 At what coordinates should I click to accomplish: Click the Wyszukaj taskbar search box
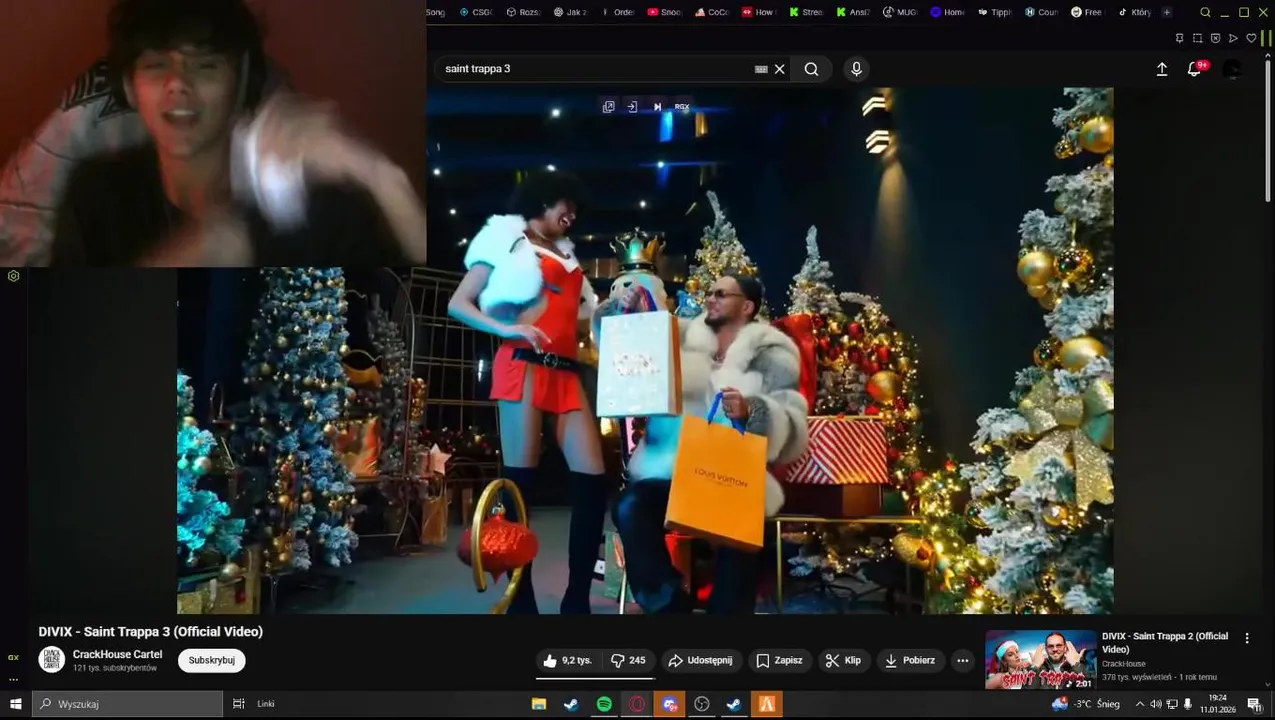[127, 704]
